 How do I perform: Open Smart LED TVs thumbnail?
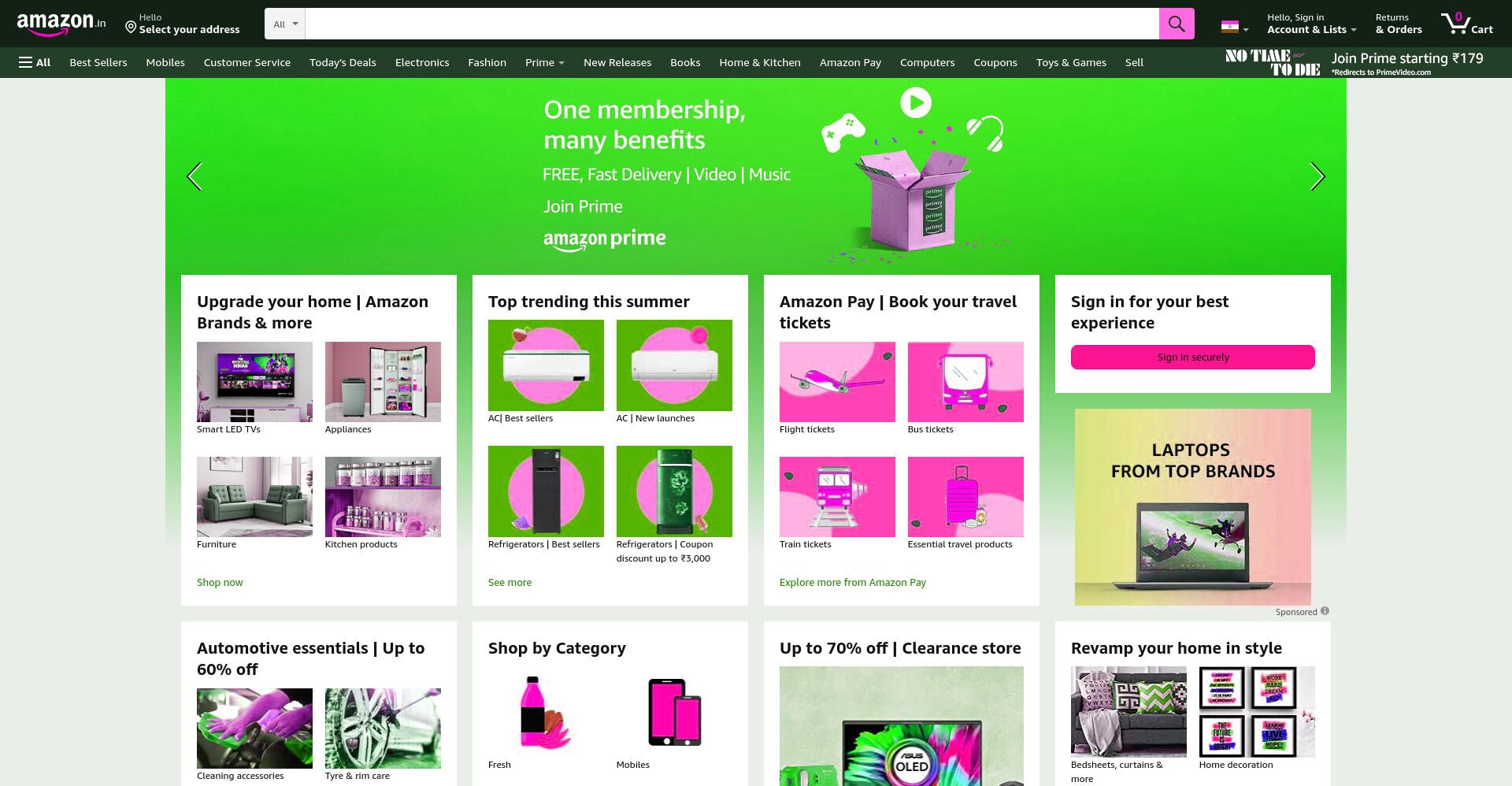254,382
